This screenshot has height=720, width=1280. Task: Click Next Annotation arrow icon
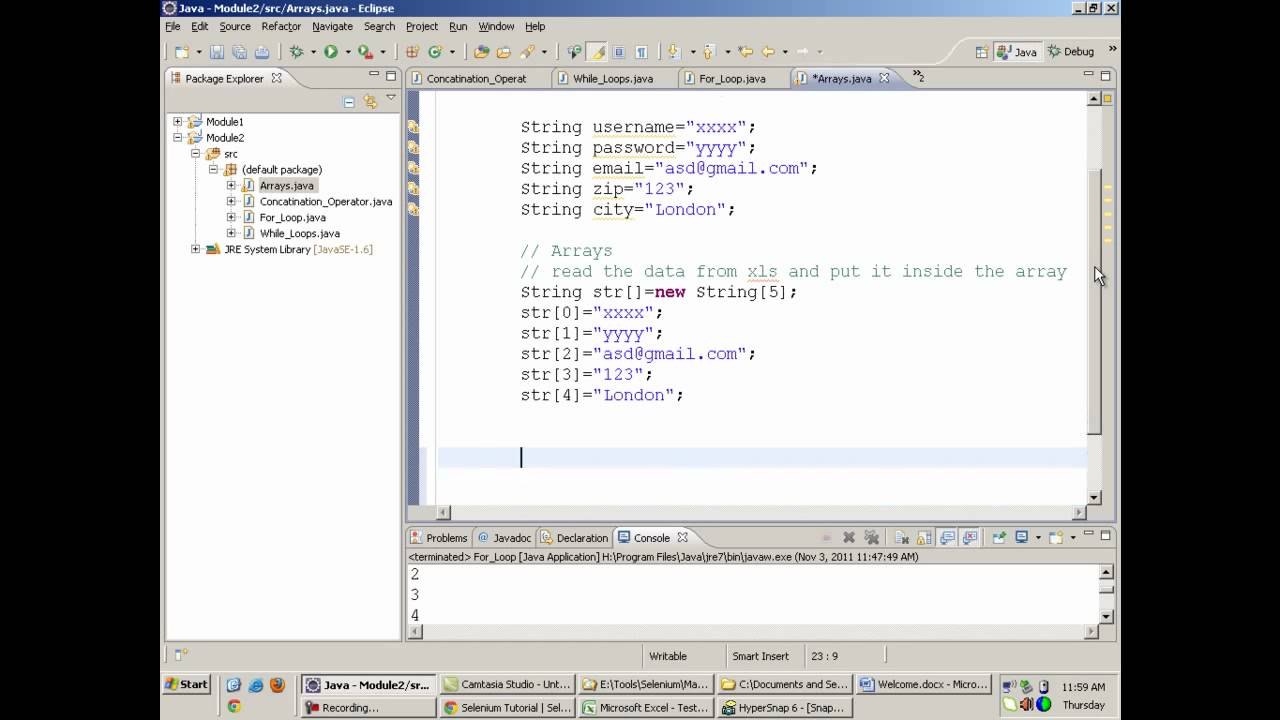(x=673, y=52)
